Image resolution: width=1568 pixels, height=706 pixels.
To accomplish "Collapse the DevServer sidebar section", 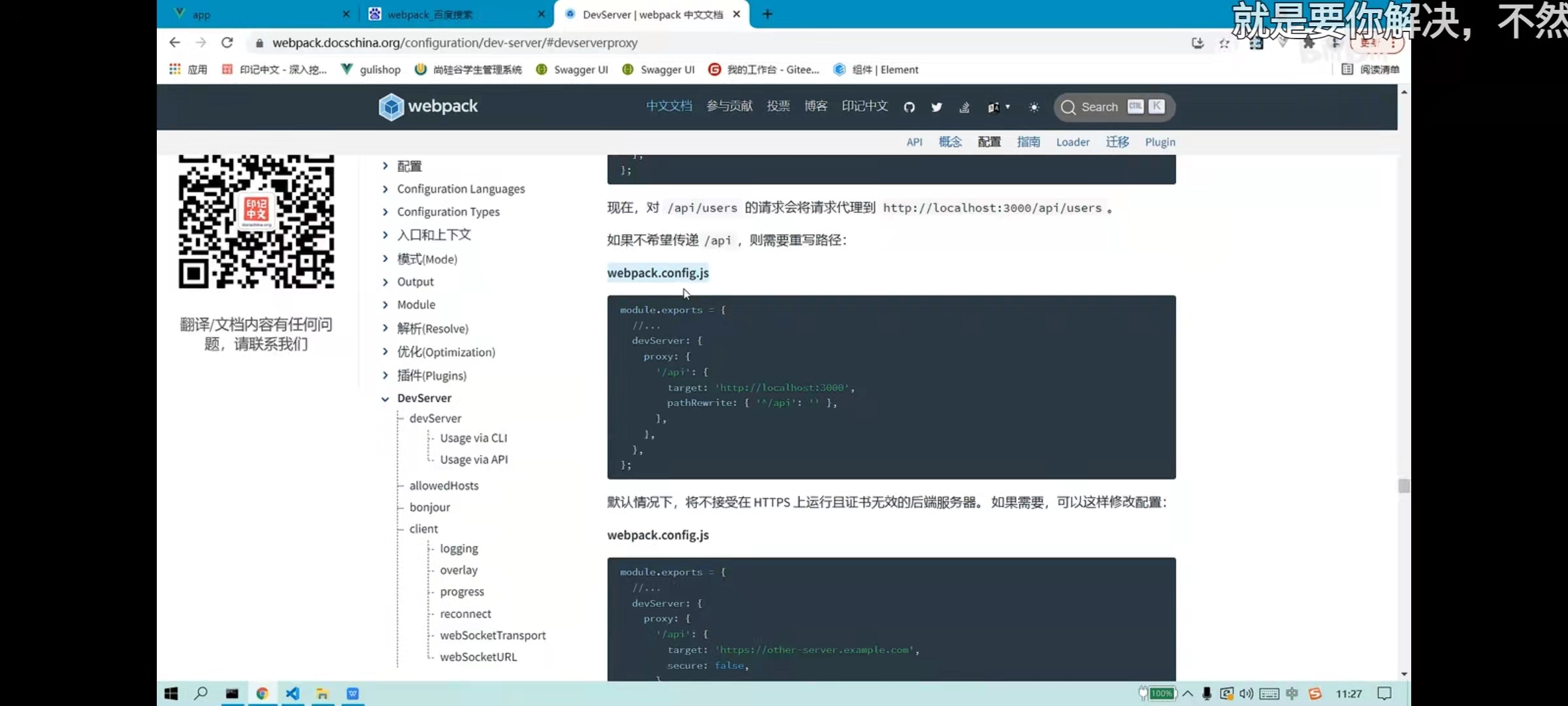I will pos(385,399).
